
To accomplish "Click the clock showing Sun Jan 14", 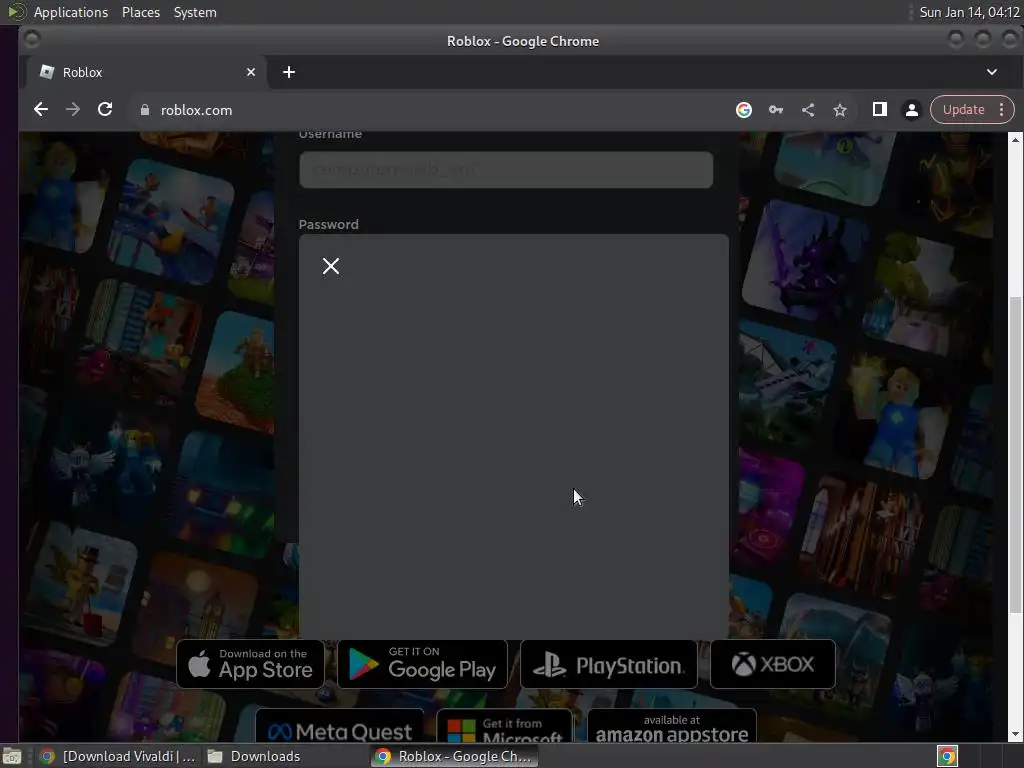I will (969, 12).
